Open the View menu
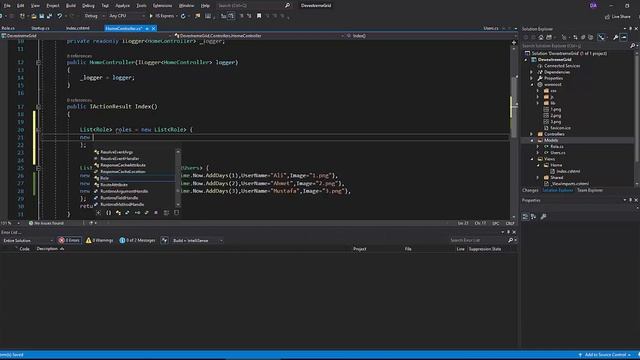640x360 pixels. pyautogui.click(x=36, y=6)
